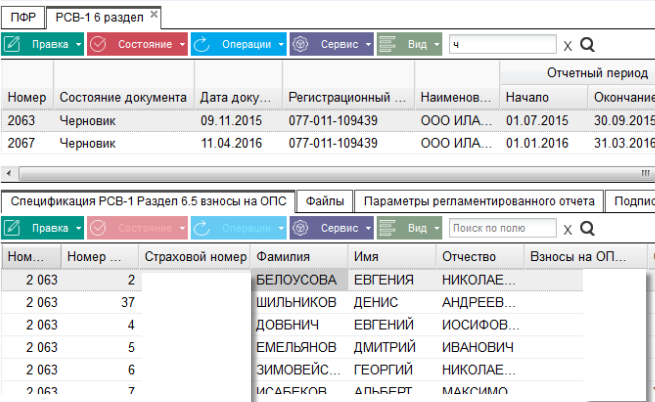655x402 pixels.
Task: Expand lower Состояние dropdown arrow
Action: coord(183,228)
